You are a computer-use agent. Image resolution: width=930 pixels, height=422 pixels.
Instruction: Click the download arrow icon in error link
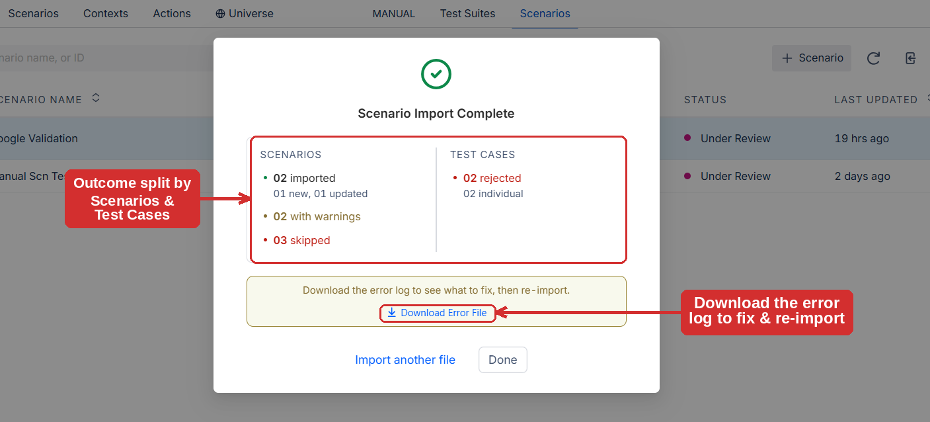pyautogui.click(x=391, y=312)
